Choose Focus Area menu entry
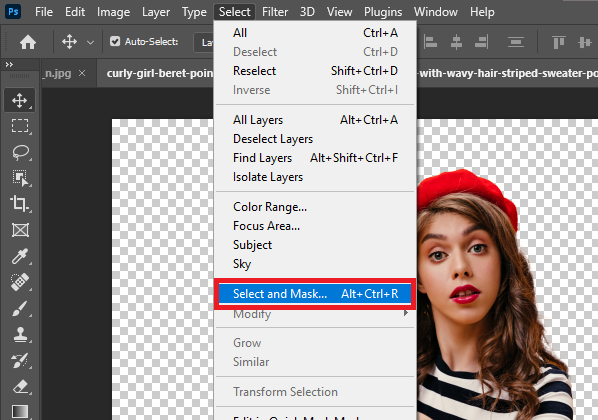Image resolution: width=598 pixels, height=420 pixels. (x=315, y=226)
